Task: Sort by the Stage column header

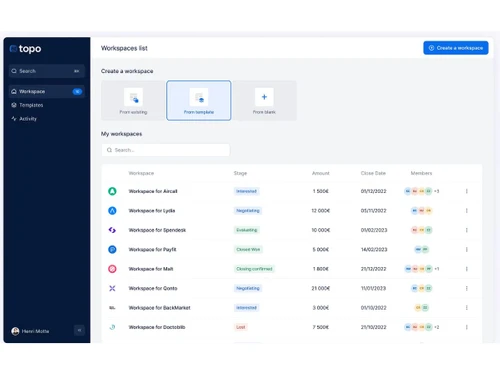Action: (240, 173)
